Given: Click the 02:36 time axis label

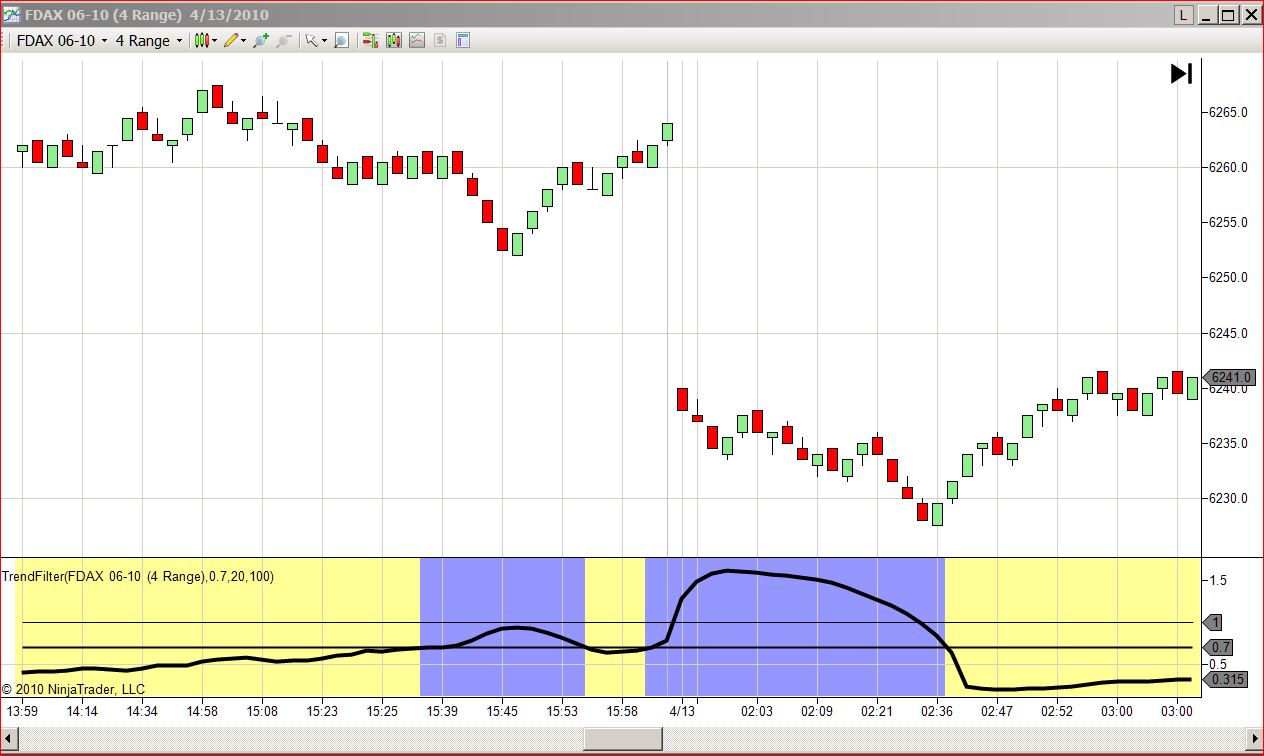Looking at the screenshot, I should click(x=937, y=711).
